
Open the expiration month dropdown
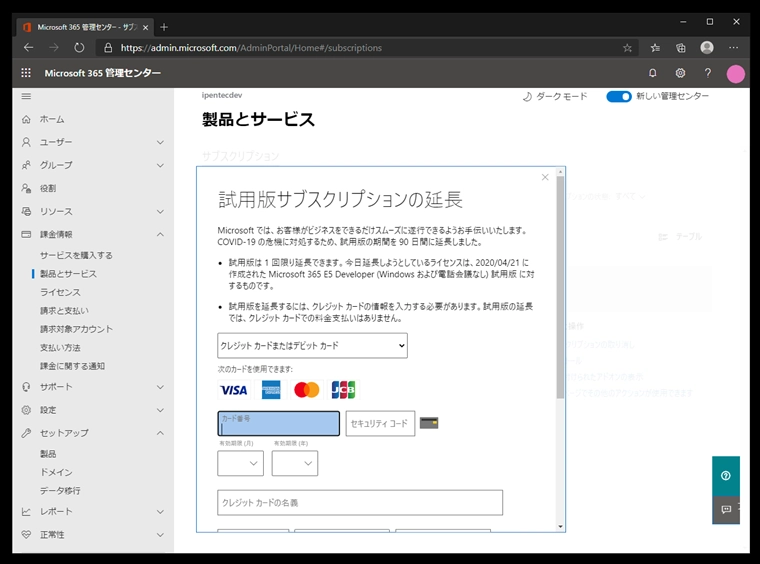tap(240, 463)
